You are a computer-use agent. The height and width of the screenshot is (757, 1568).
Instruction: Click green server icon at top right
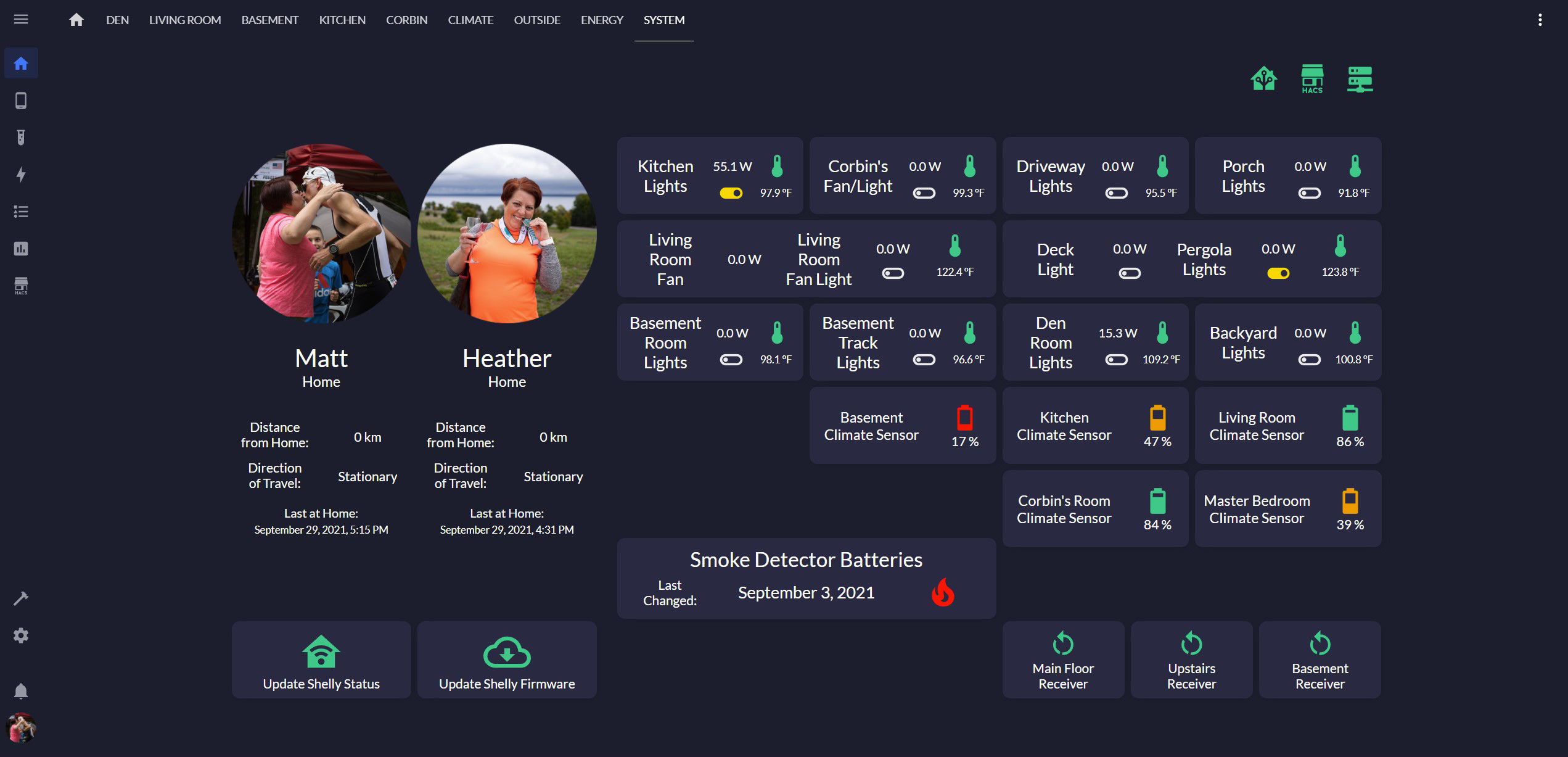coord(1360,79)
